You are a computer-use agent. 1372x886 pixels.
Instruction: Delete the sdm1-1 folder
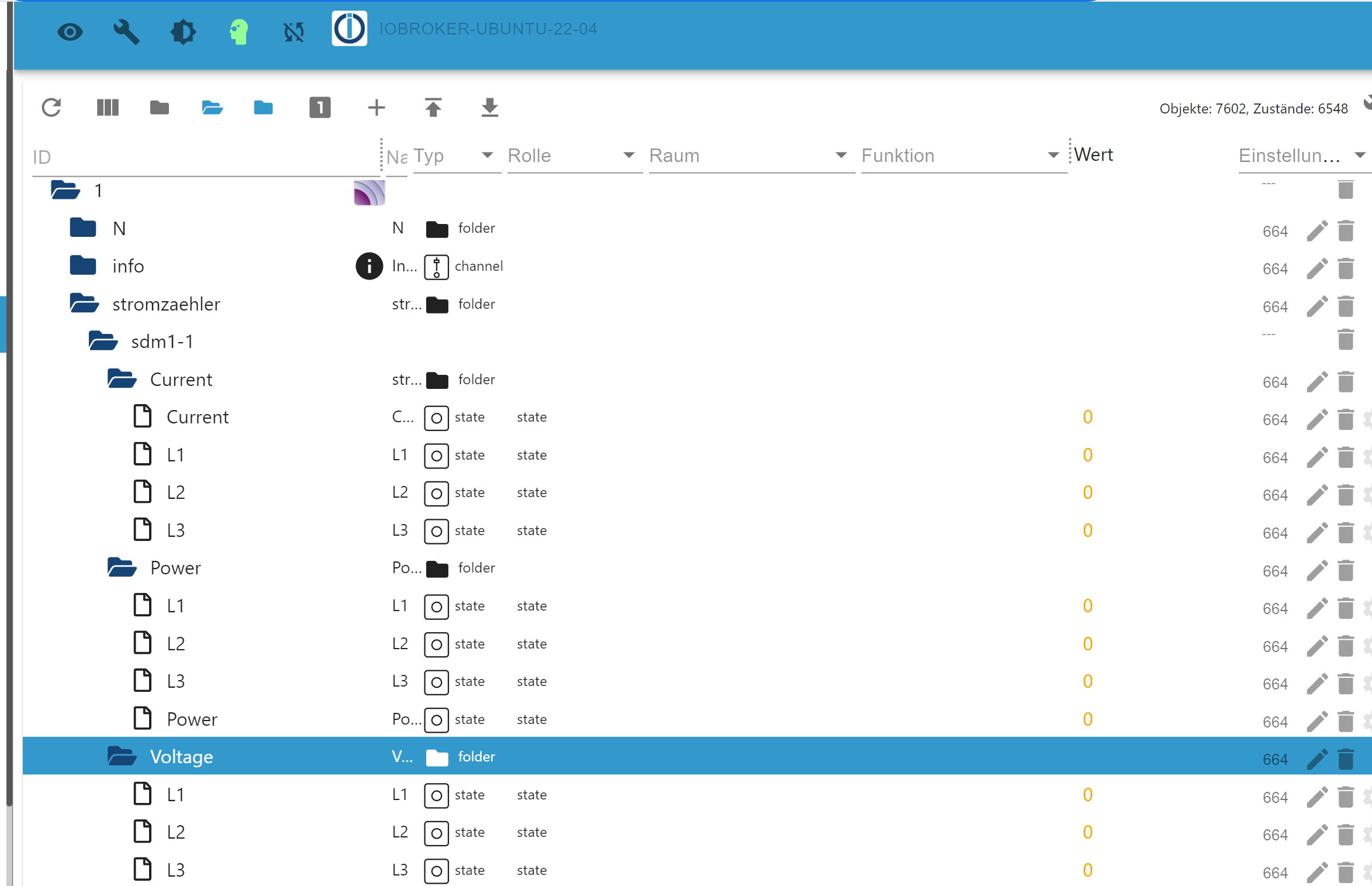point(1346,340)
